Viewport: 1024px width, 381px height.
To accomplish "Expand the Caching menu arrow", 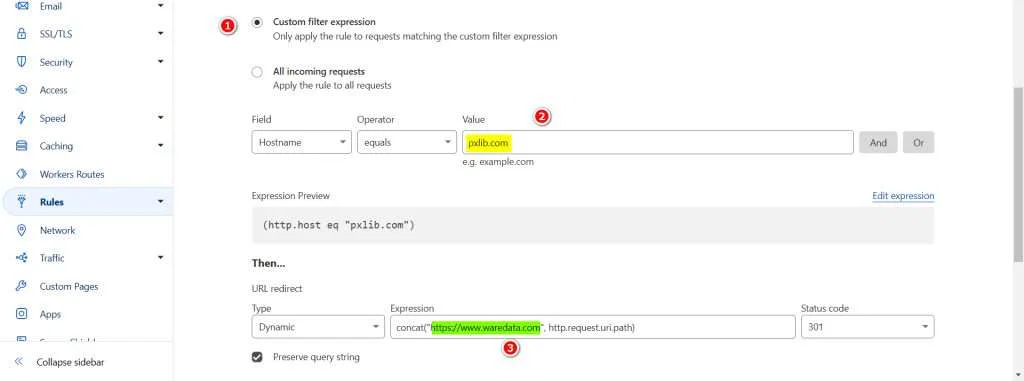I will pyautogui.click(x=161, y=146).
